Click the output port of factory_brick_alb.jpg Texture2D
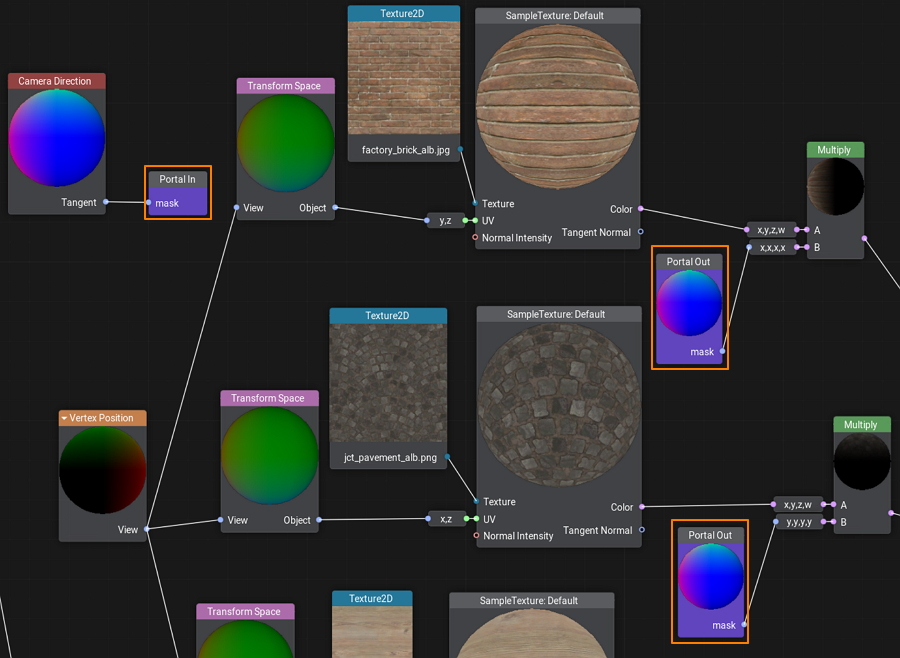 click(x=460, y=150)
